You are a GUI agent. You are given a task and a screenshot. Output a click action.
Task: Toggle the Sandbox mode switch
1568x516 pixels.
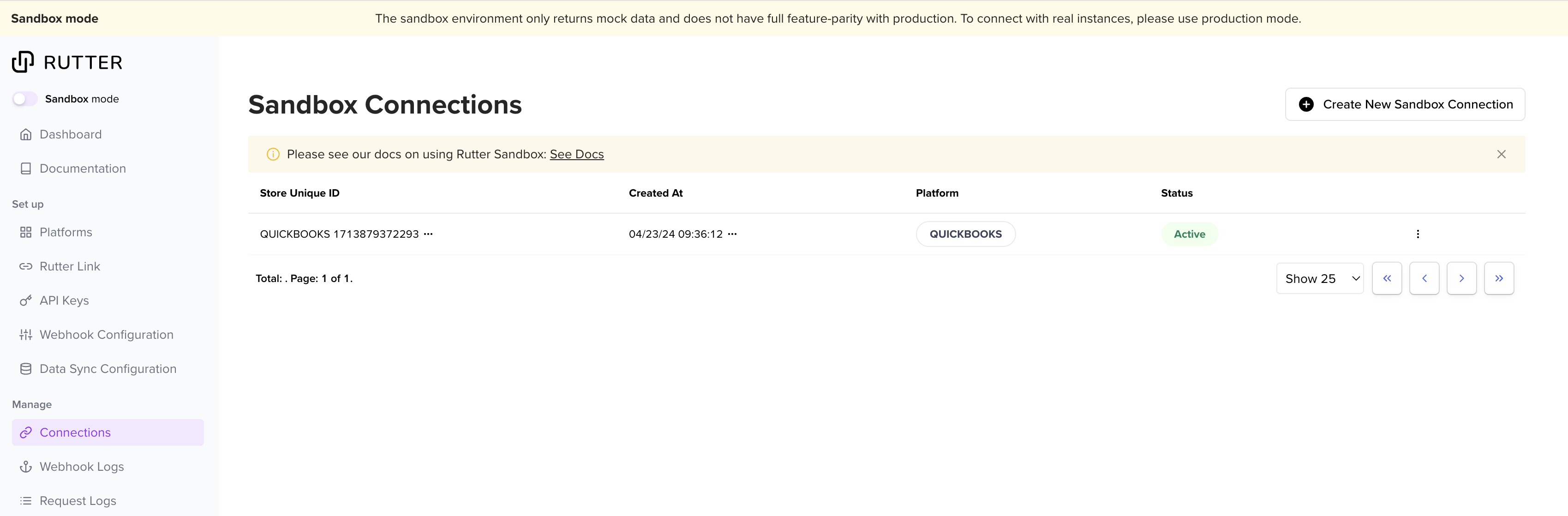25,99
